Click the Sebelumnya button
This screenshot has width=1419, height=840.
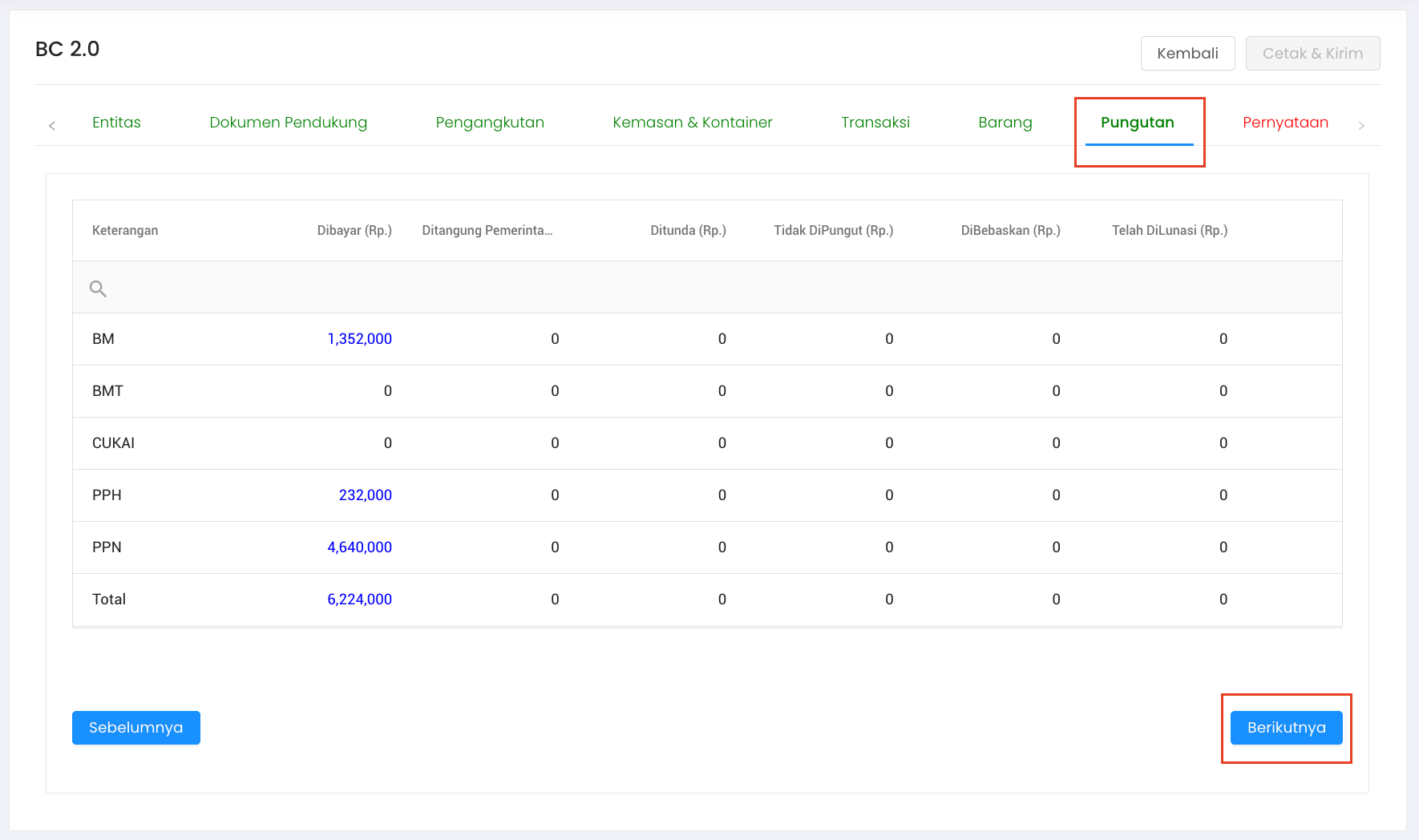click(x=136, y=728)
